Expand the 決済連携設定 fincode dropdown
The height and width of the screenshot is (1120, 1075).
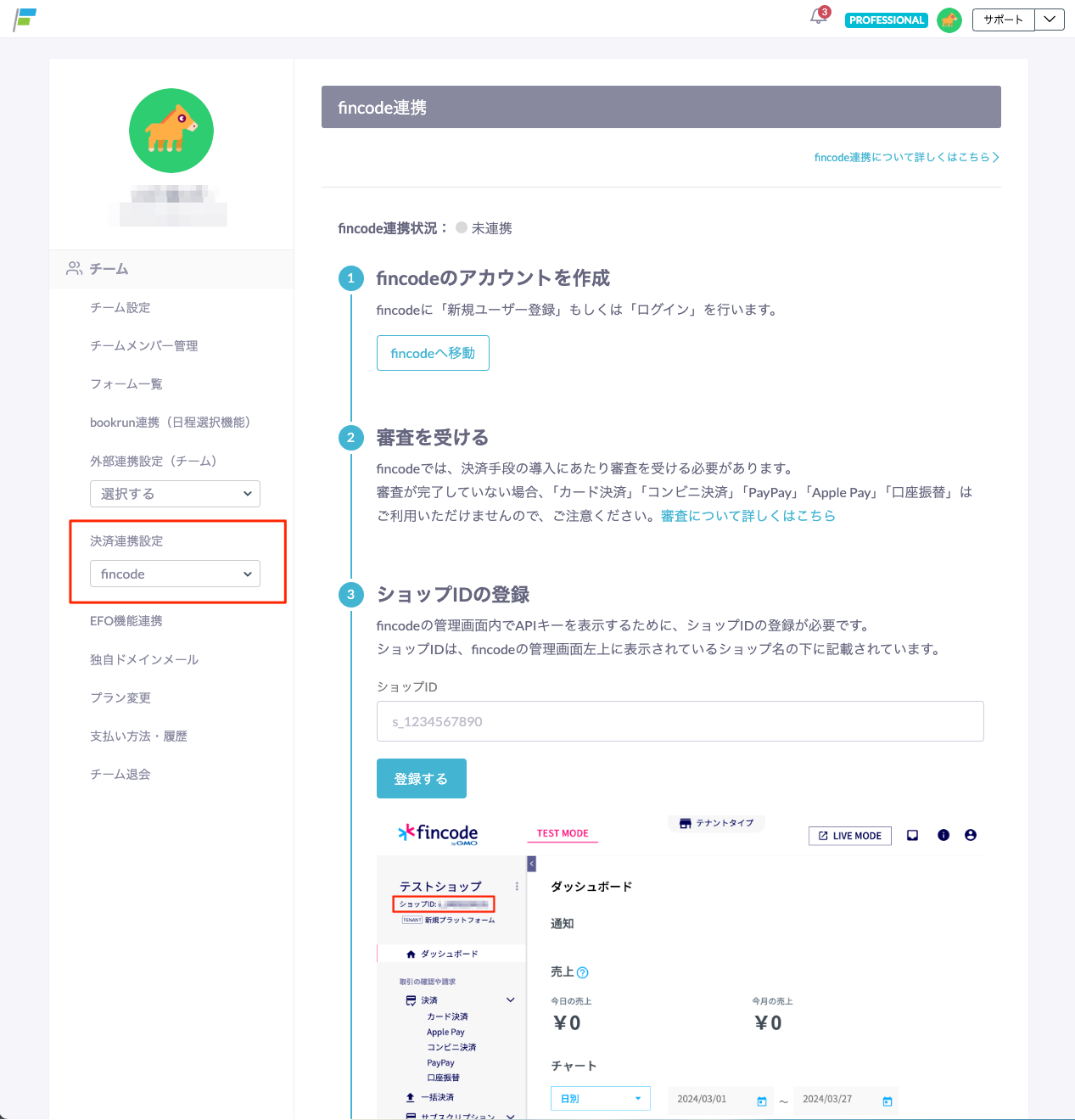(x=175, y=574)
